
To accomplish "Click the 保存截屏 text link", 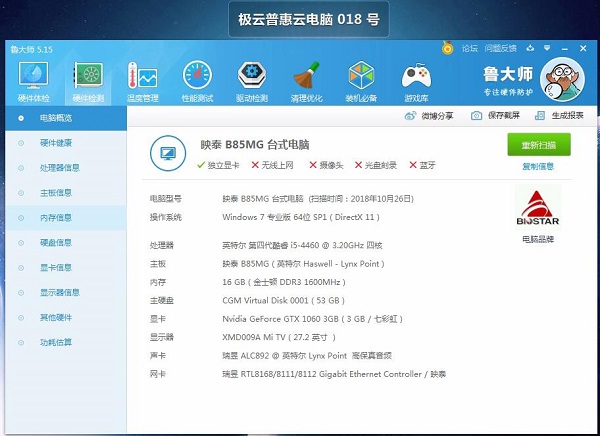I will click(x=504, y=116).
